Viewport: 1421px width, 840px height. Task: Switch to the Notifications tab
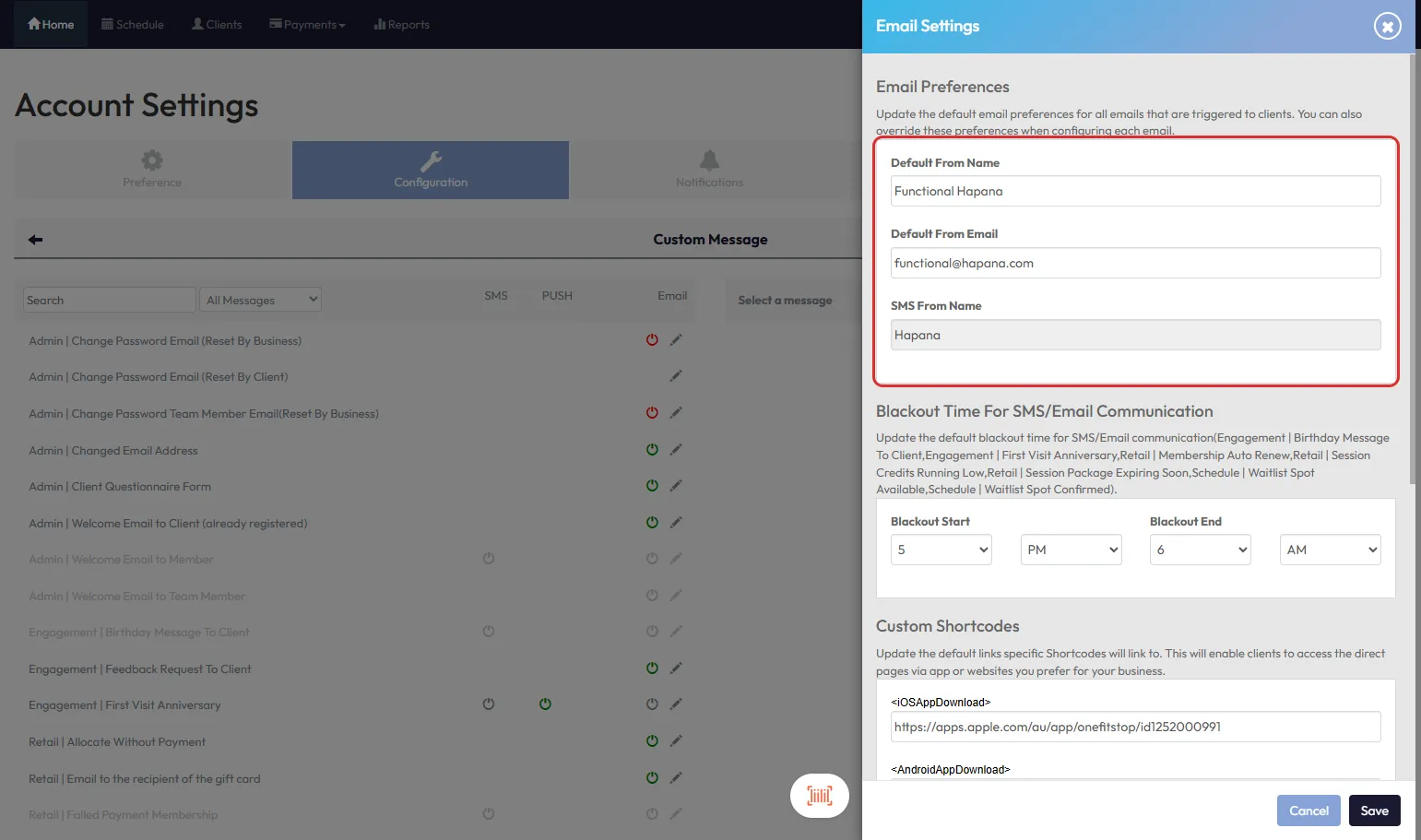[708, 170]
